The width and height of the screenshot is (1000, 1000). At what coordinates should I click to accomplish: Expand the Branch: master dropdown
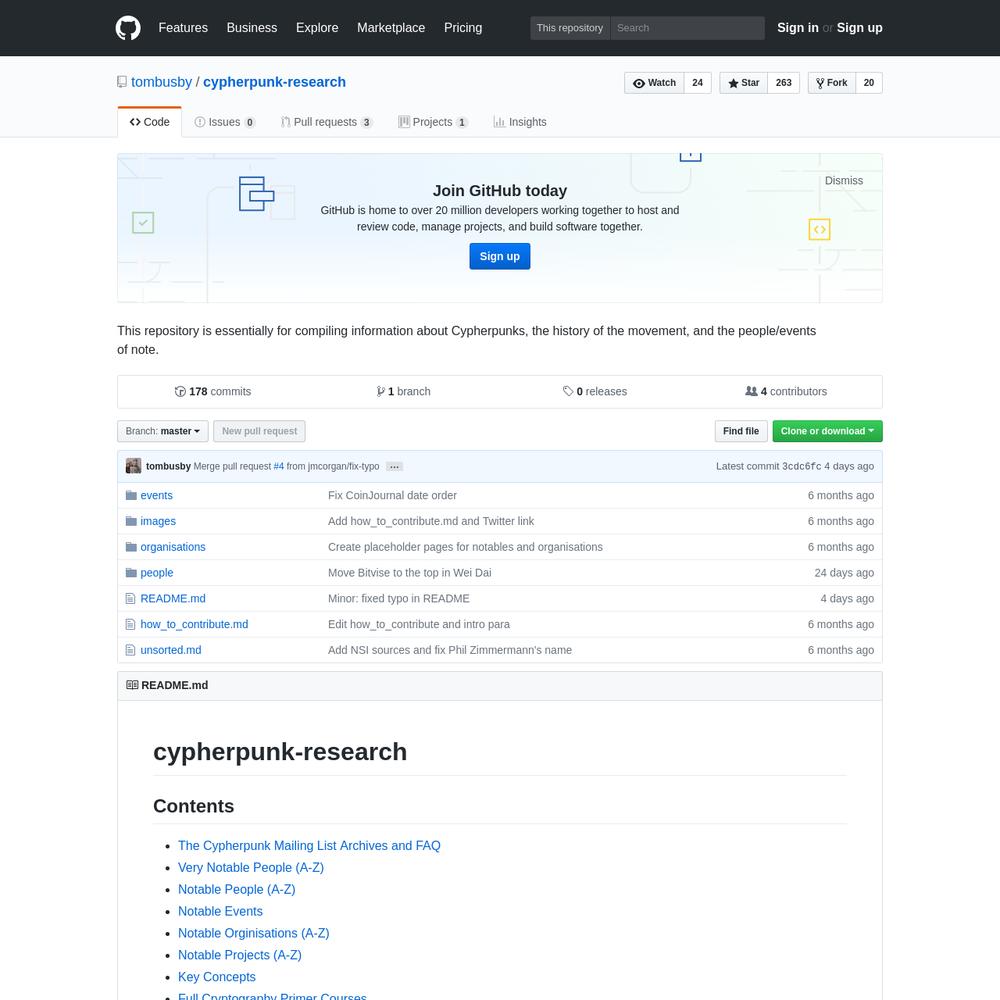click(x=163, y=431)
